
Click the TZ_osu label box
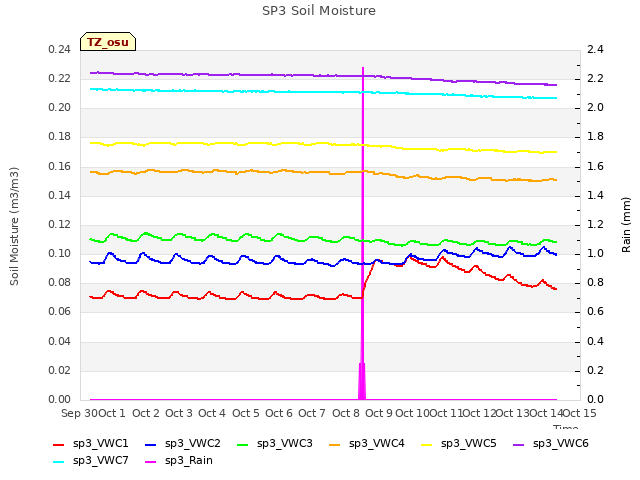point(108,42)
